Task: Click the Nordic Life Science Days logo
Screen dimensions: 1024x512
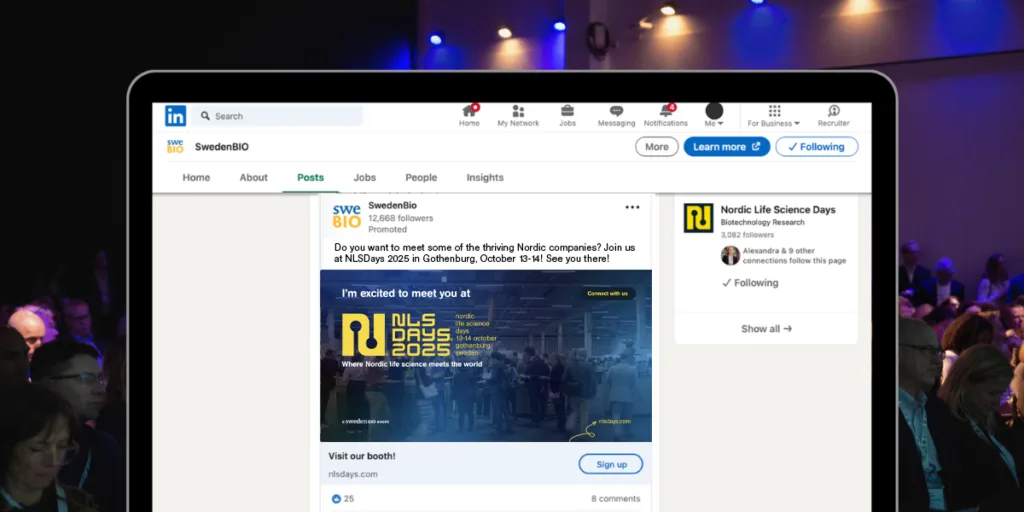Action: (698, 218)
